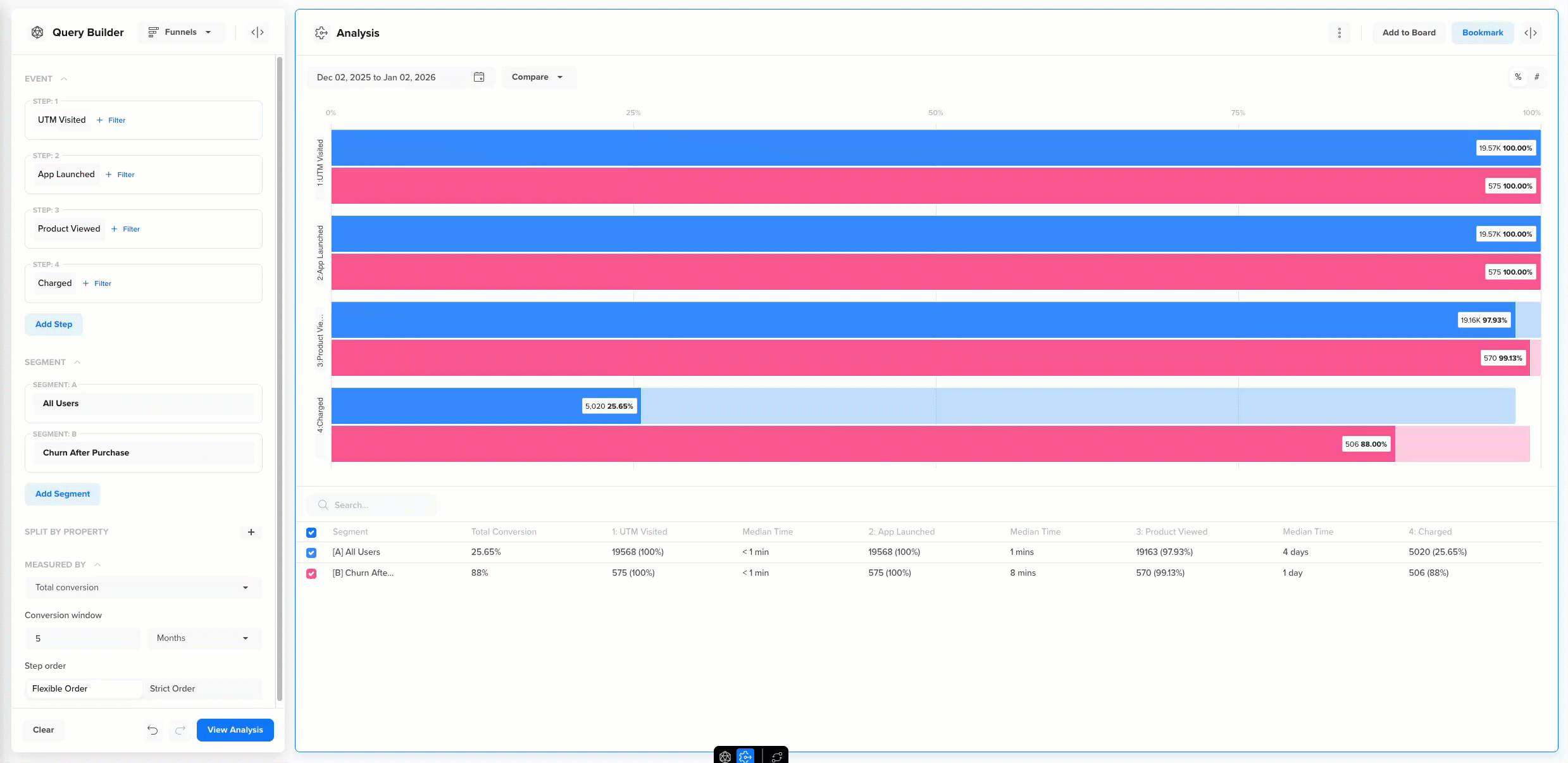This screenshot has height=763, width=1568.
Task: Add a split by property with plus icon
Action: coord(251,532)
